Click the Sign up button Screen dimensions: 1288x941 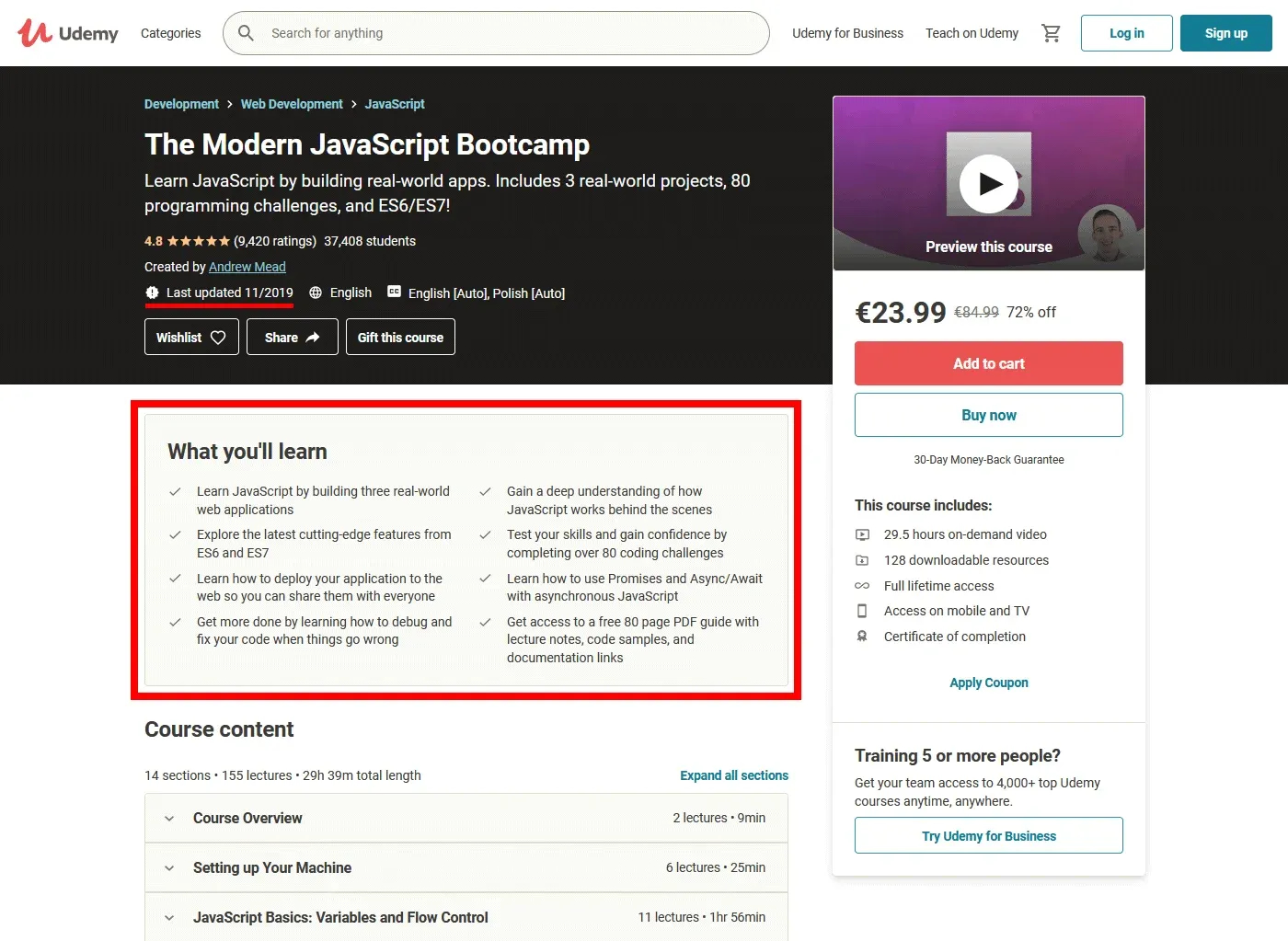1226,33
